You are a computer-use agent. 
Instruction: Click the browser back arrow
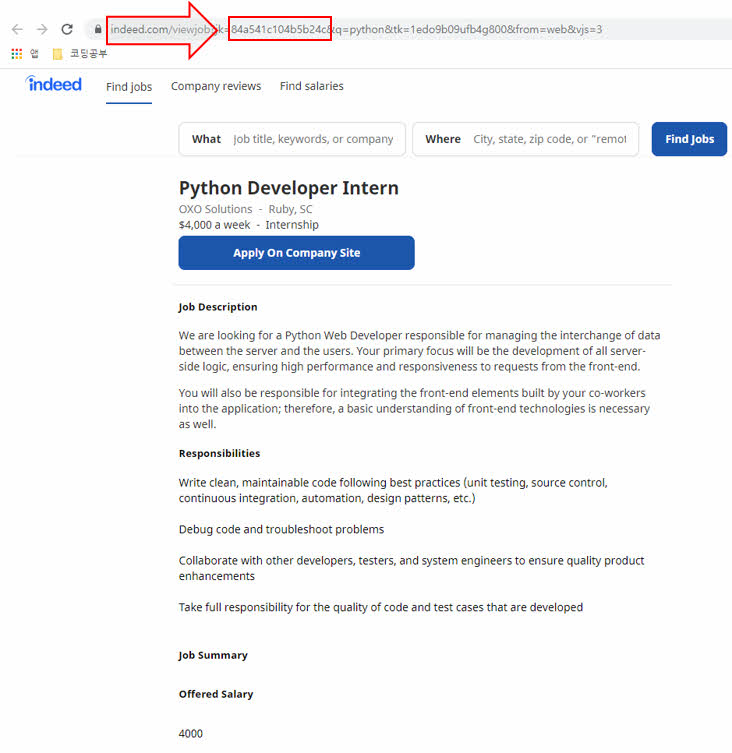click(x=17, y=29)
